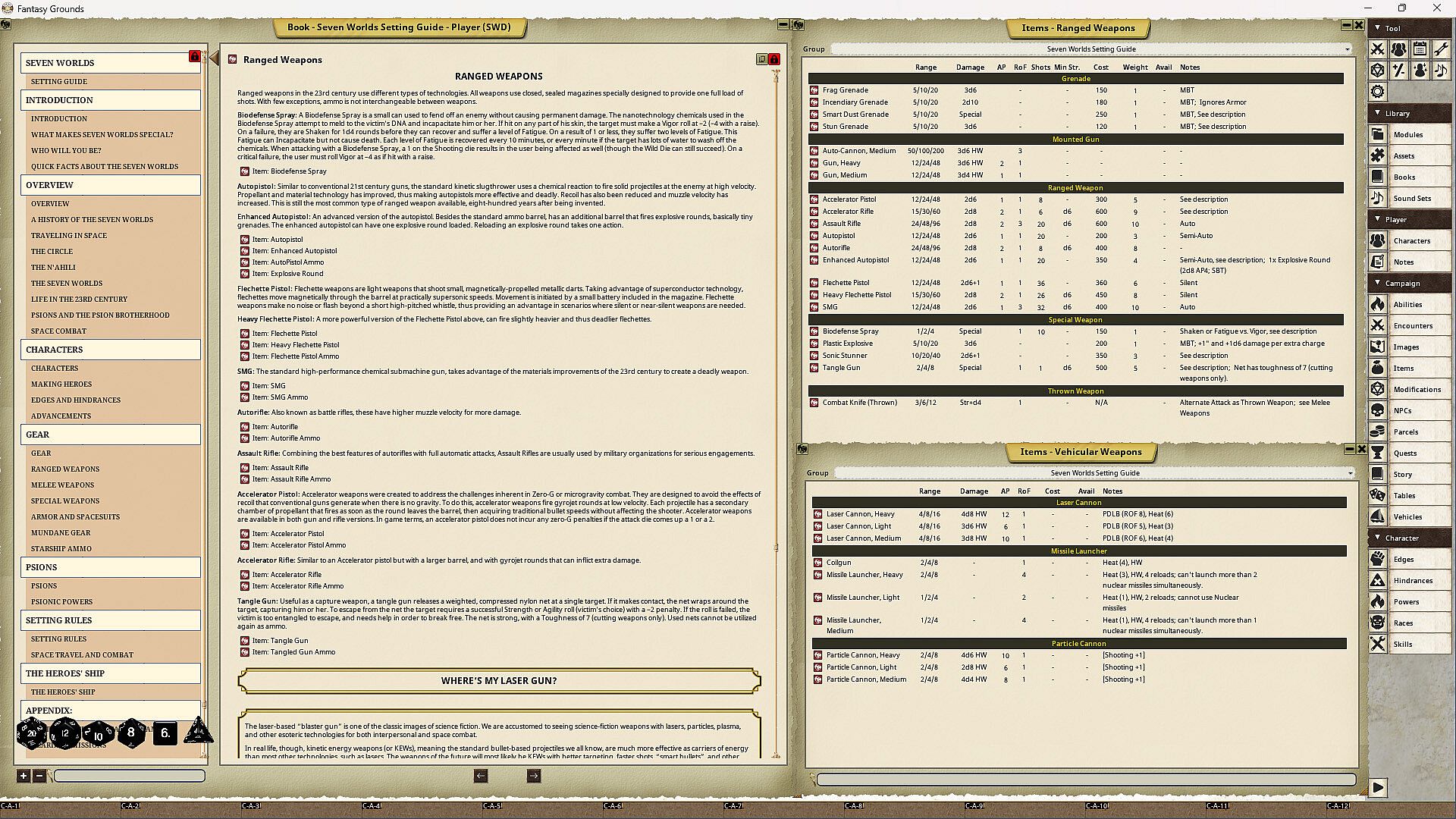The height and width of the screenshot is (819, 1456).
Task: Open the gear options icon
Action: point(1377,92)
